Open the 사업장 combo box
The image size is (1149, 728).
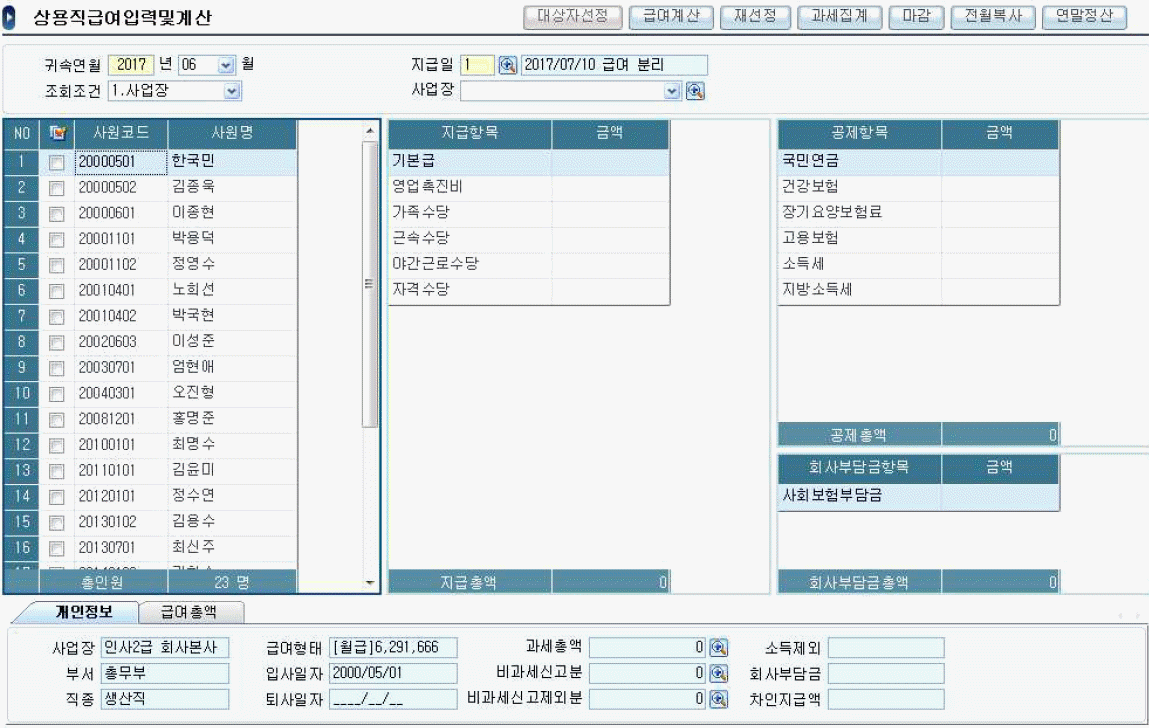click(x=672, y=91)
